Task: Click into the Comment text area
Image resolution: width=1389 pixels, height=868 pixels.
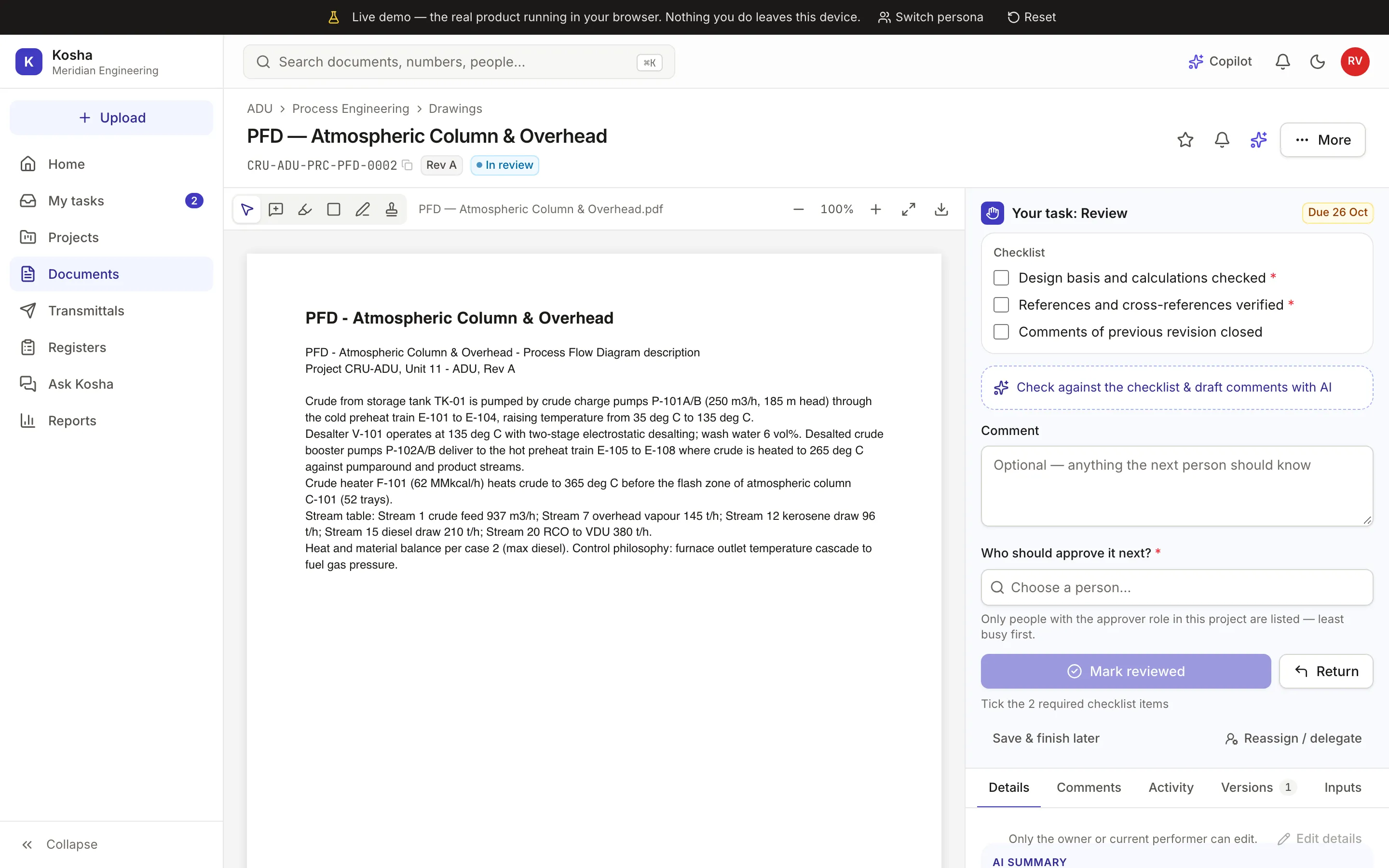Action: point(1177,486)
